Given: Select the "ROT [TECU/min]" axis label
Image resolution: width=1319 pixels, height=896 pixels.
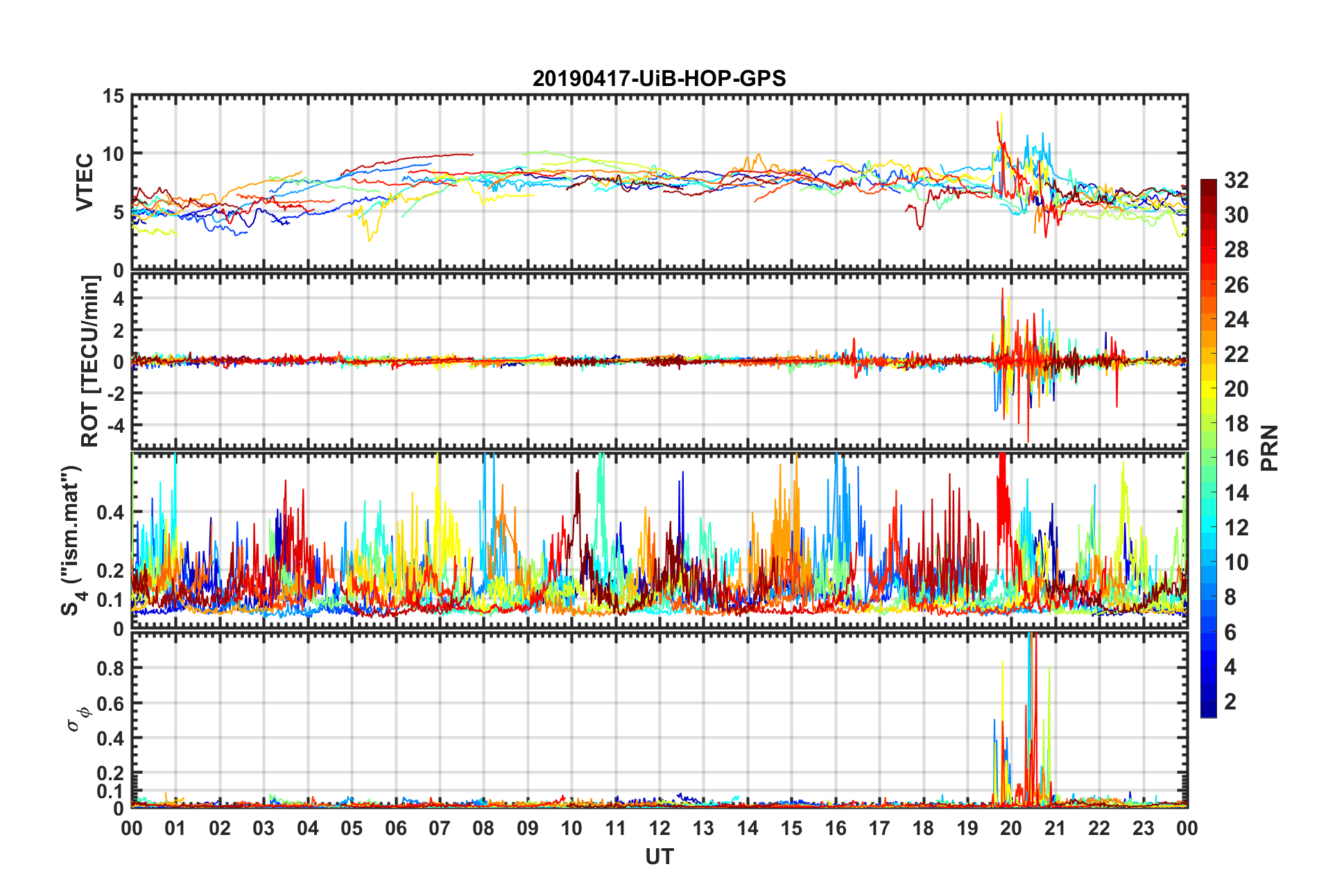Looking at the screenshot, I should tap(89, 361).
